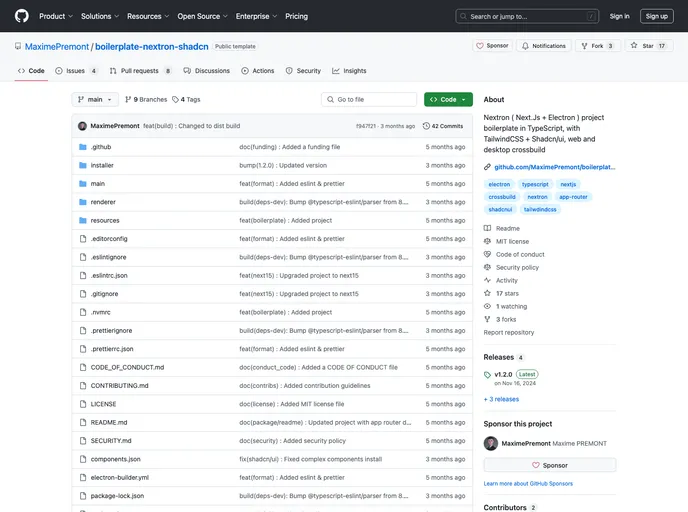Click the file icon beside .editorconfig
Viewport: 688px width, 512px height.
click(x=82, y=239)
